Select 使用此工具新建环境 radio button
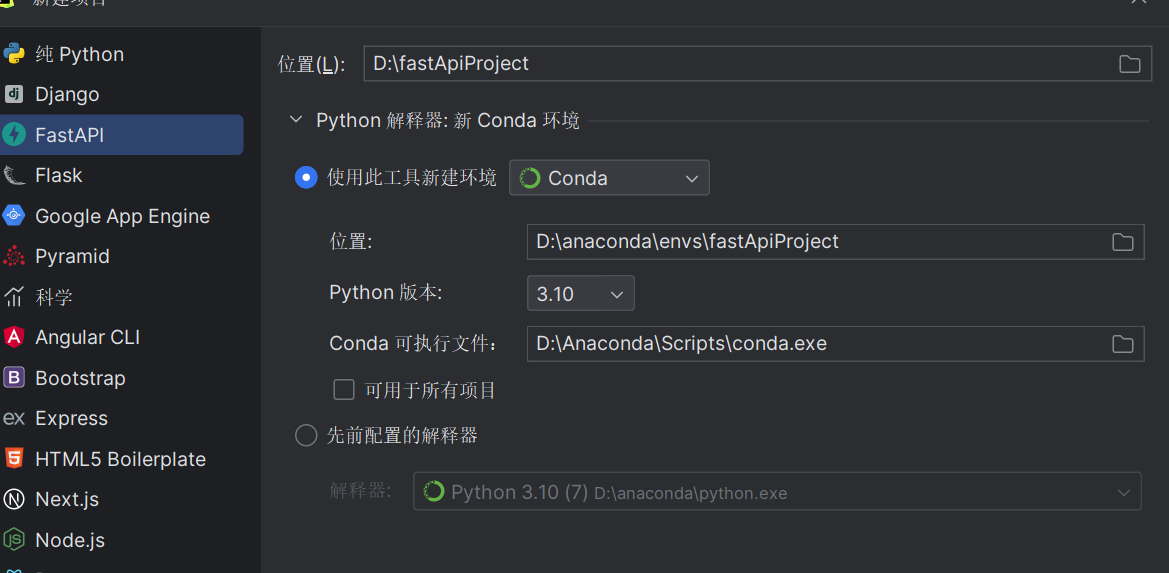1169x573 pixels. click(x=306, y=178)
